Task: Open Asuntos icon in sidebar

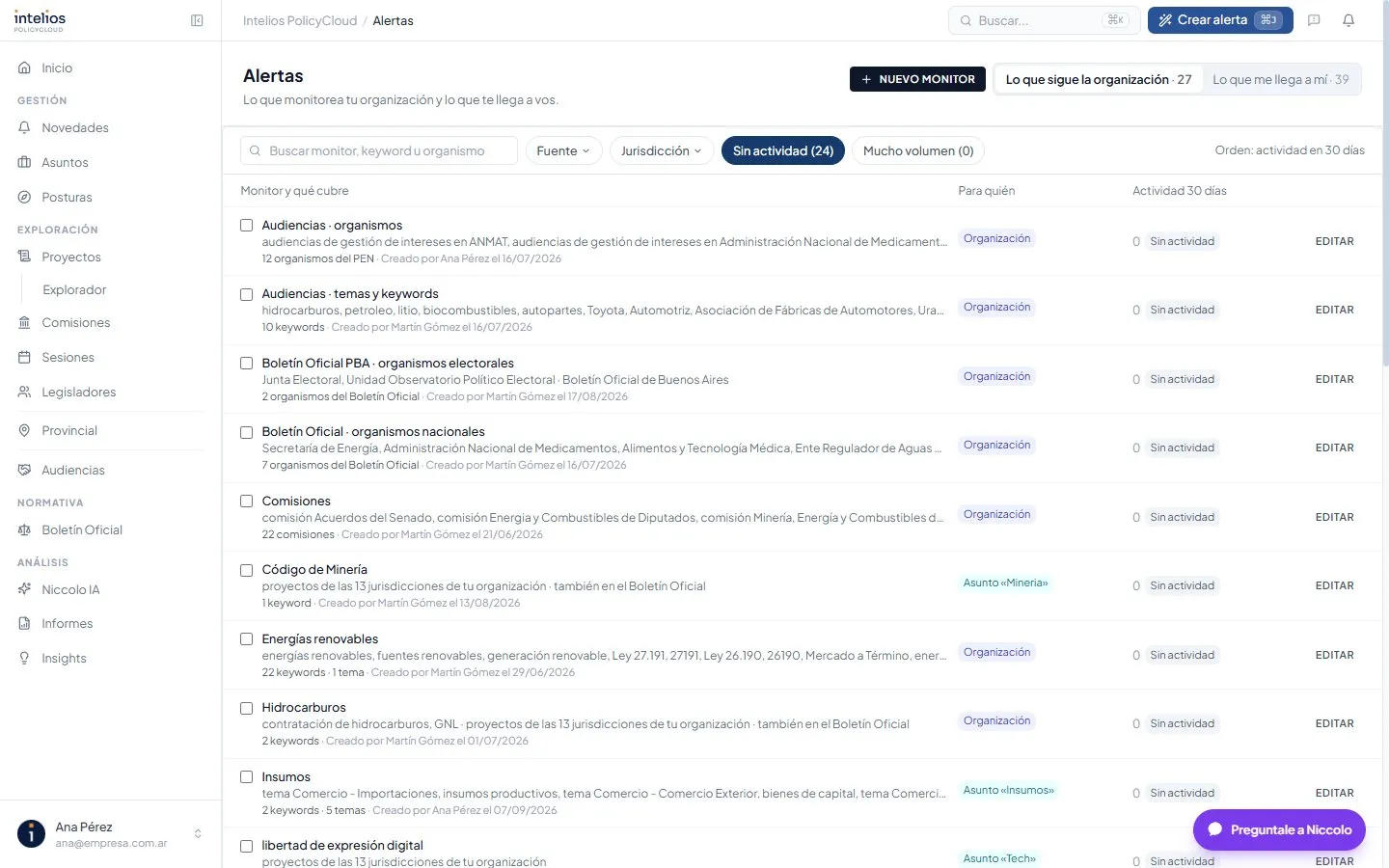Action: pyautogui.click(x=25, y=163)
